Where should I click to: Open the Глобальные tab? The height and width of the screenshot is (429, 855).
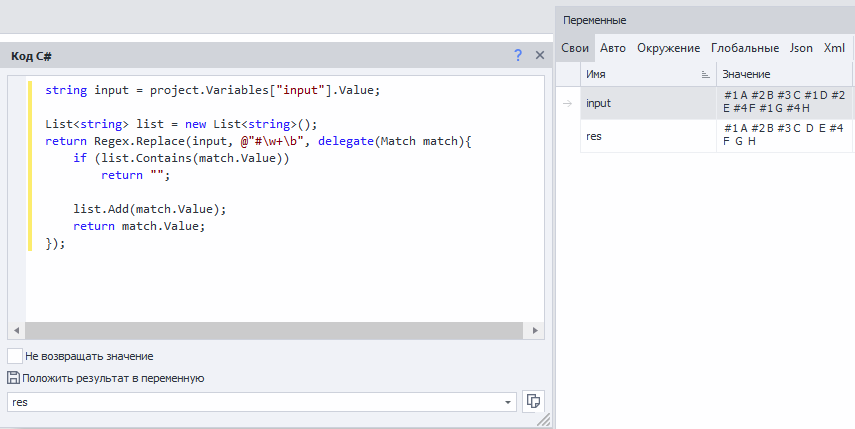pos(745,48)
